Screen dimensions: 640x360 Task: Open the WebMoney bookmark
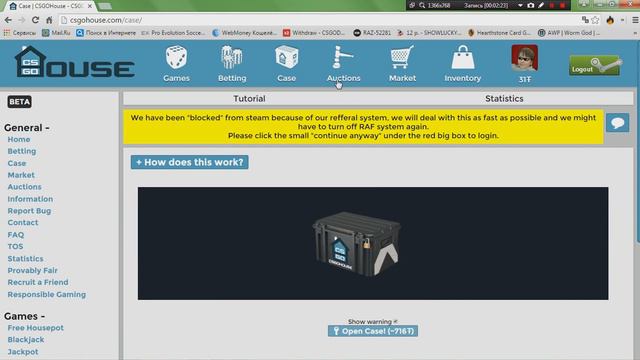[244, 33]
